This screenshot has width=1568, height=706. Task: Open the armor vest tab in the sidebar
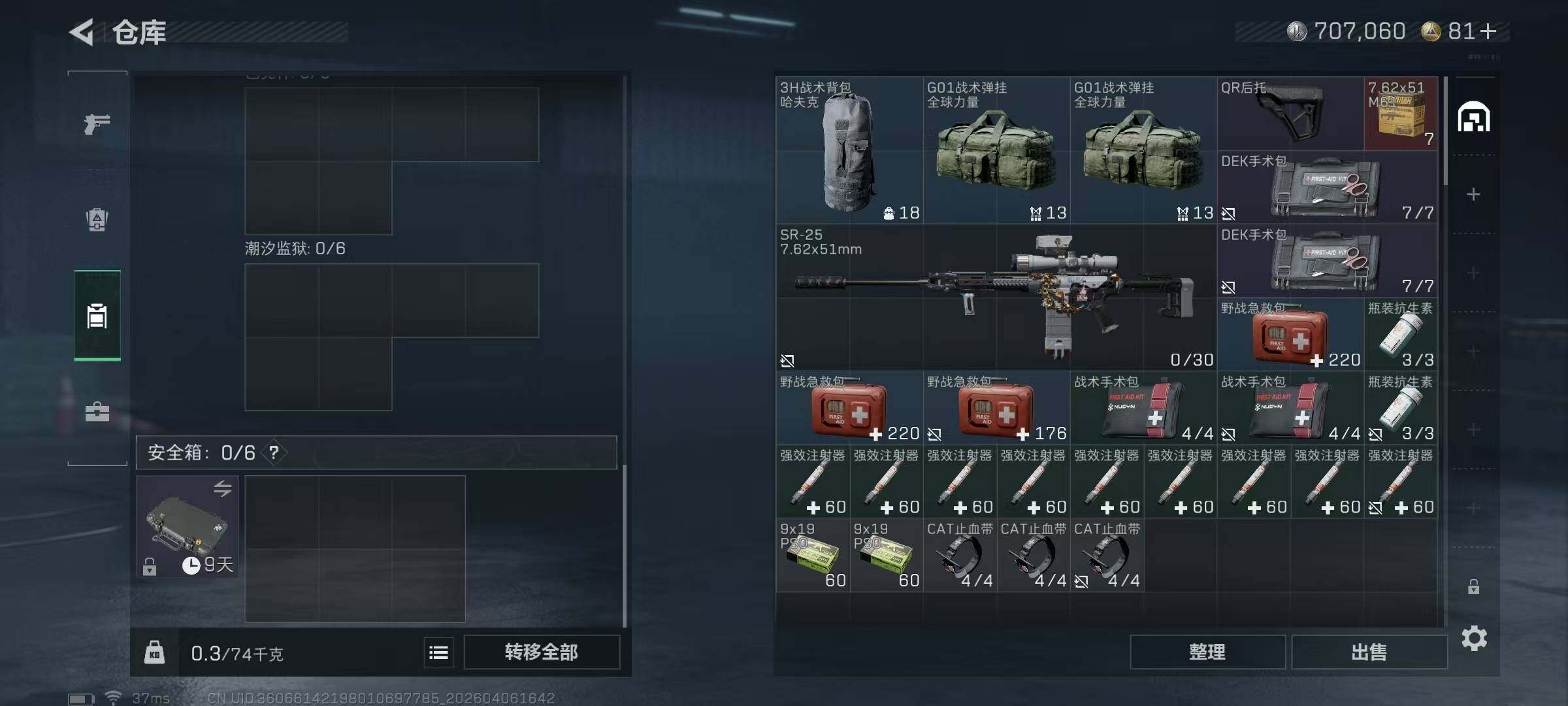tap(97, 220)
